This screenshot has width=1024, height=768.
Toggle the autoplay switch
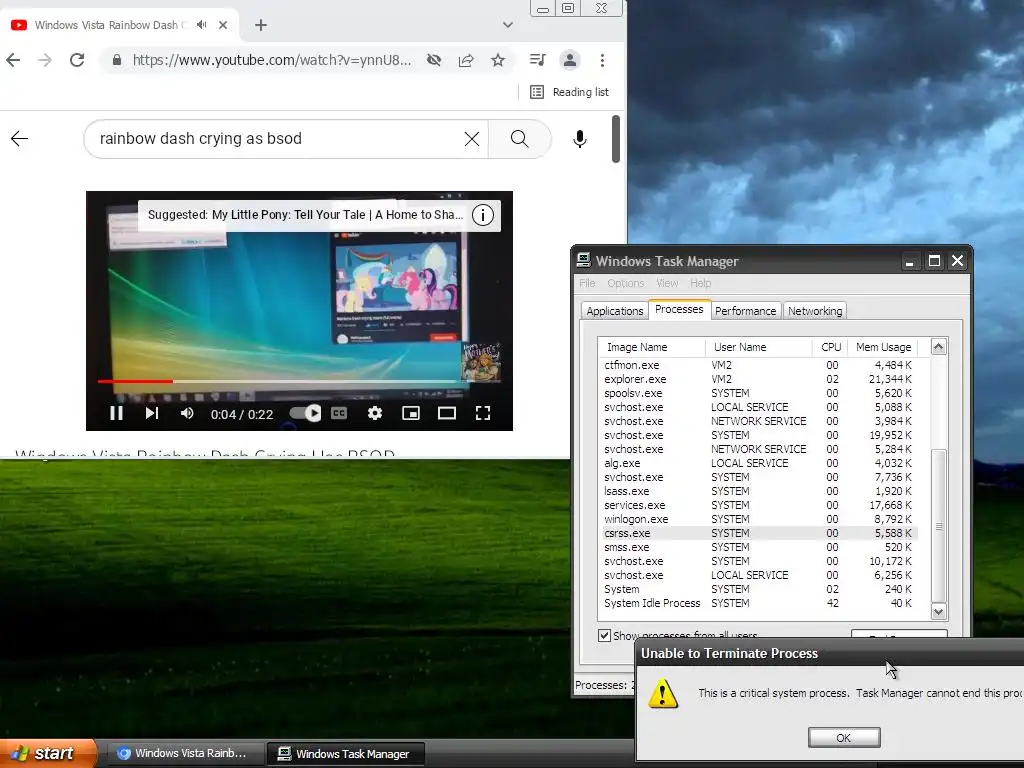click(305, 413)
